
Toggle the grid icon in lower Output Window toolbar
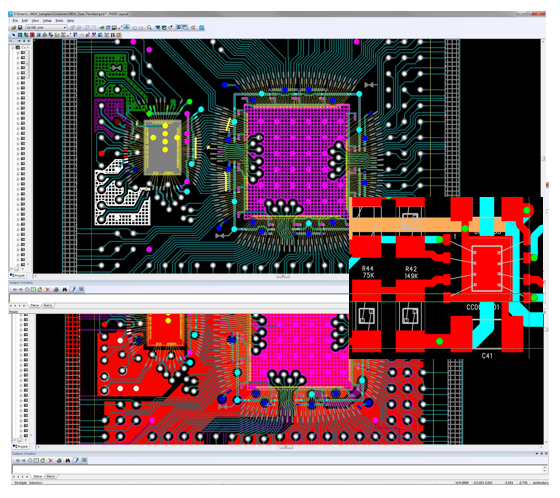click(x=84, y=460)
